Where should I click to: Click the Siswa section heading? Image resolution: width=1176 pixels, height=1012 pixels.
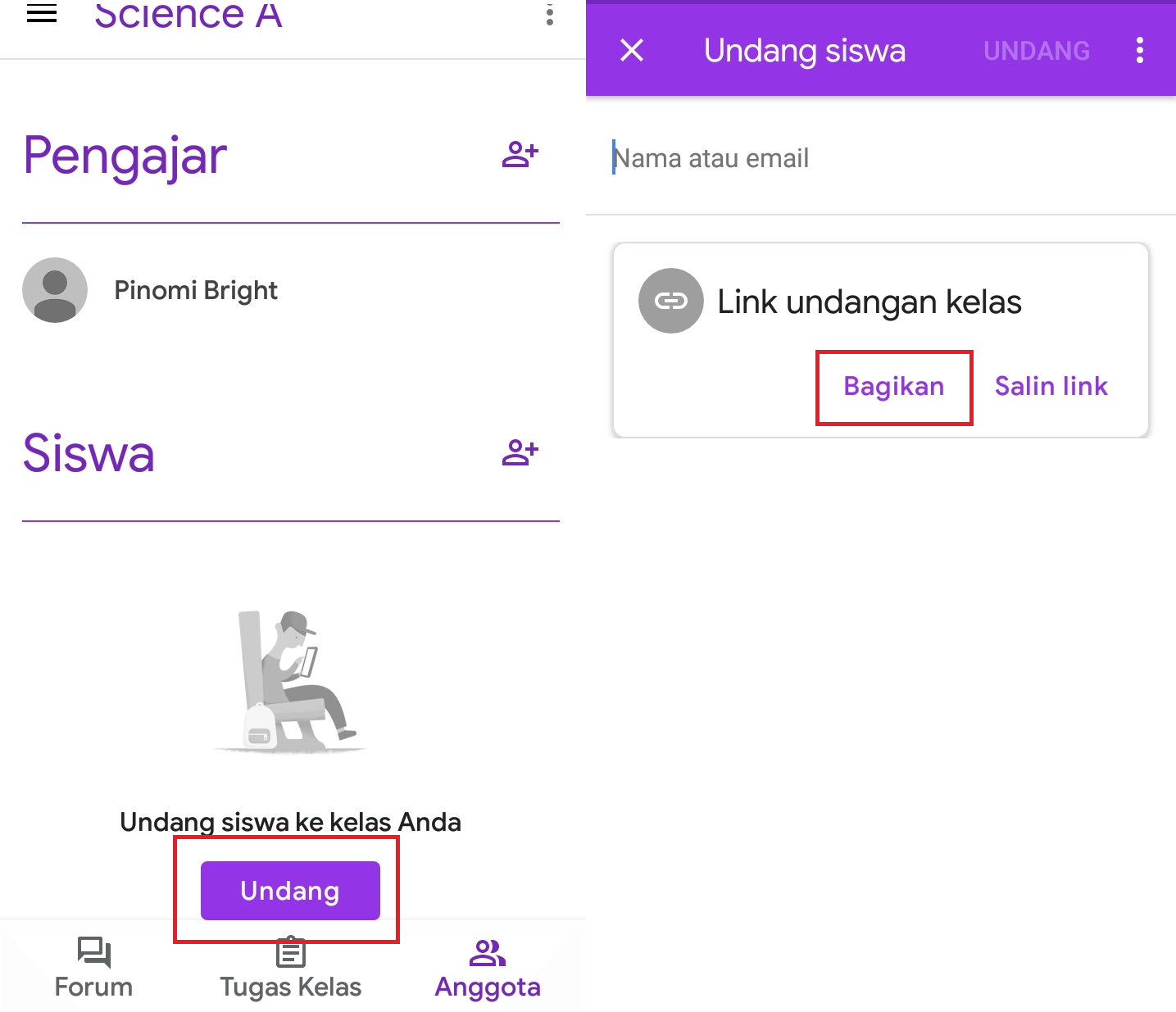89,453
